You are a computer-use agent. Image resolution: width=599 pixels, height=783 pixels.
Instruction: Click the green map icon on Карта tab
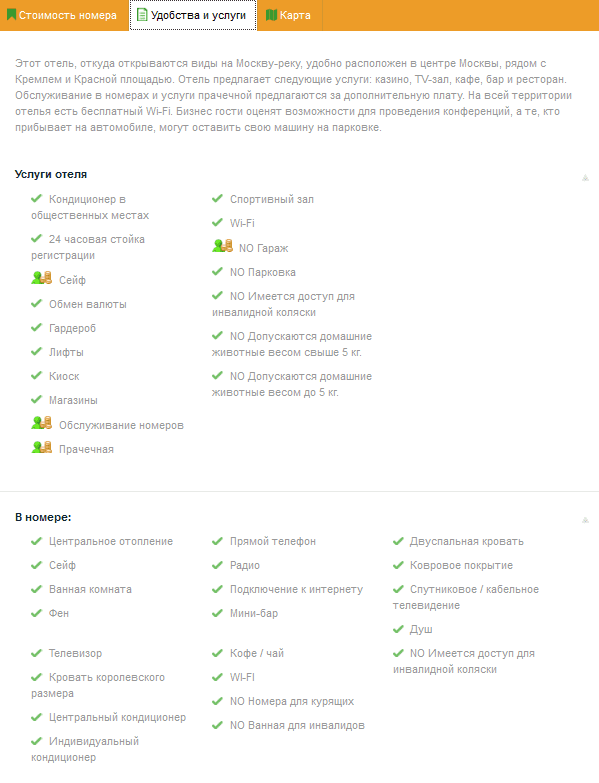[271, 15]
